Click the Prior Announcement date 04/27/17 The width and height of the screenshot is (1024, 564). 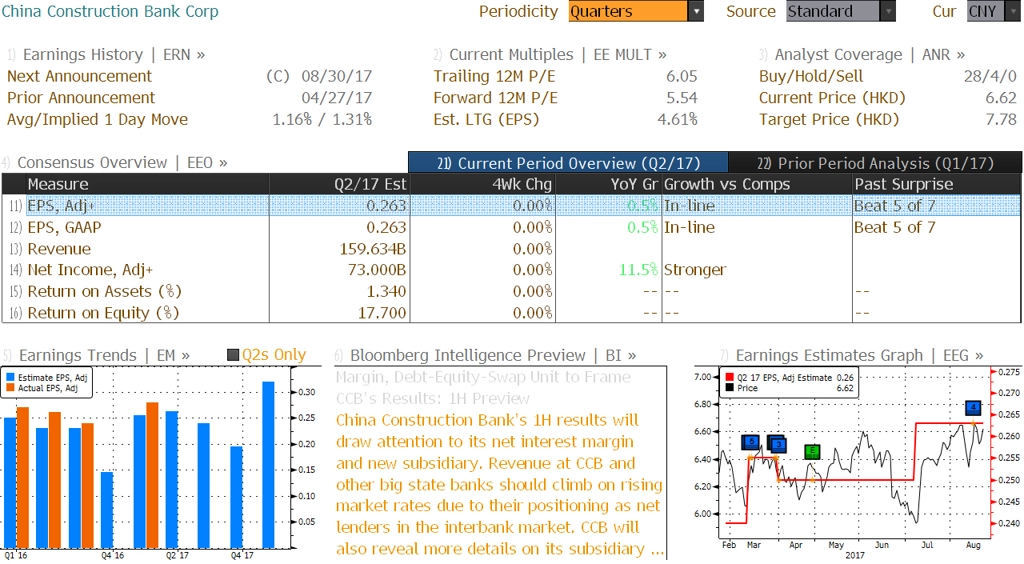[x=336, y=98]
